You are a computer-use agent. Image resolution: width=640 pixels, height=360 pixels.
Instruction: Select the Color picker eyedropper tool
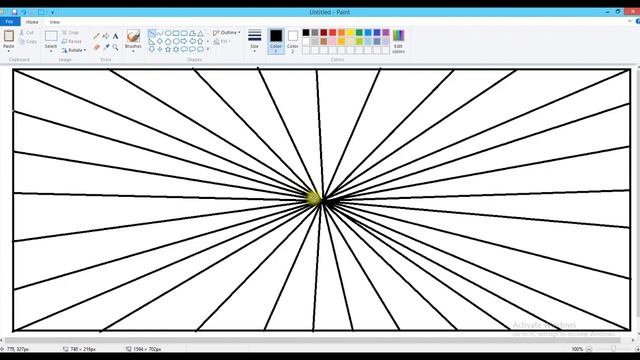pyautogui.click(x=106, y=47)
